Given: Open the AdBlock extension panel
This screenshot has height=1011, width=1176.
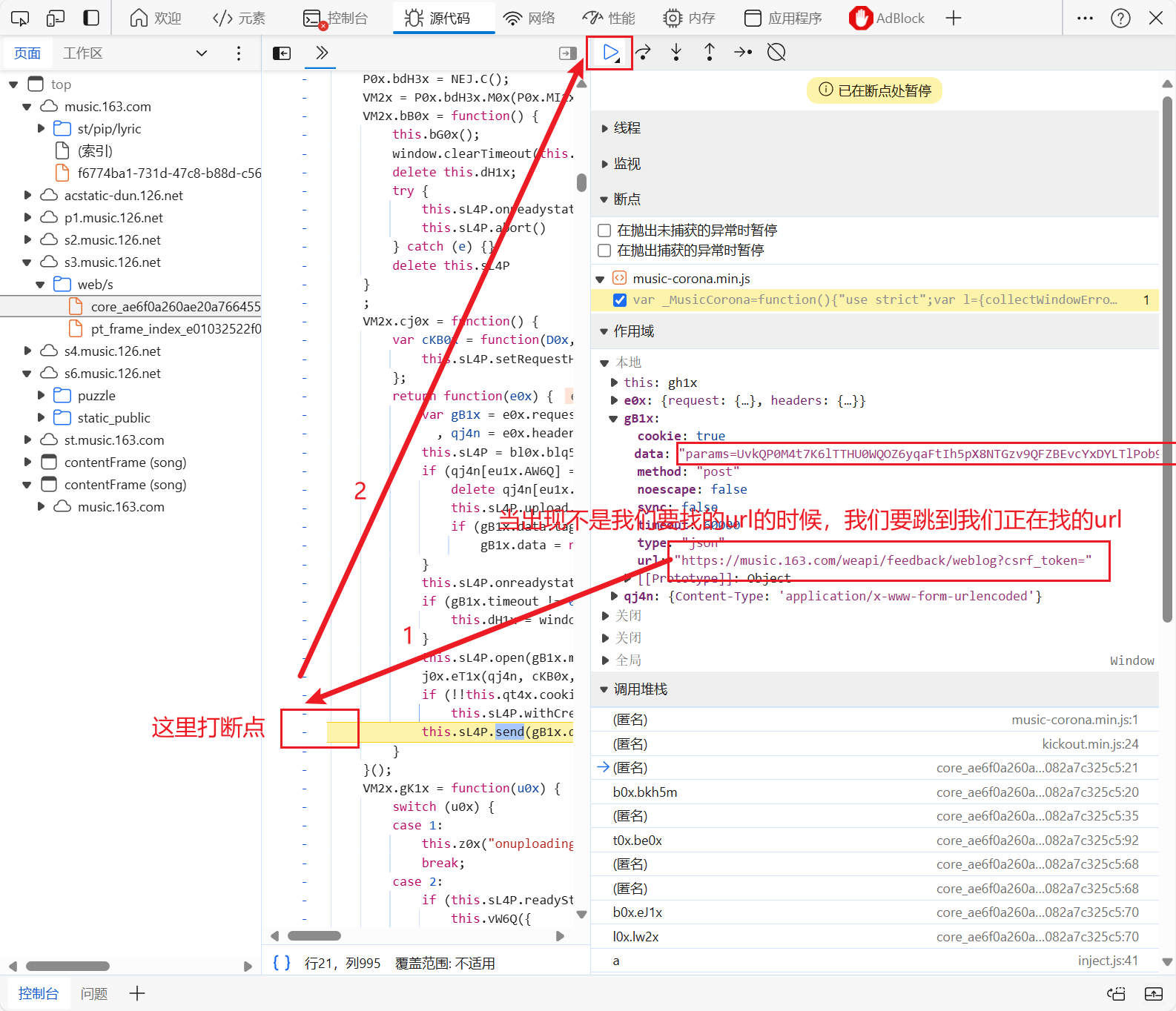Looking at the screenshot, I should (887, 18).
